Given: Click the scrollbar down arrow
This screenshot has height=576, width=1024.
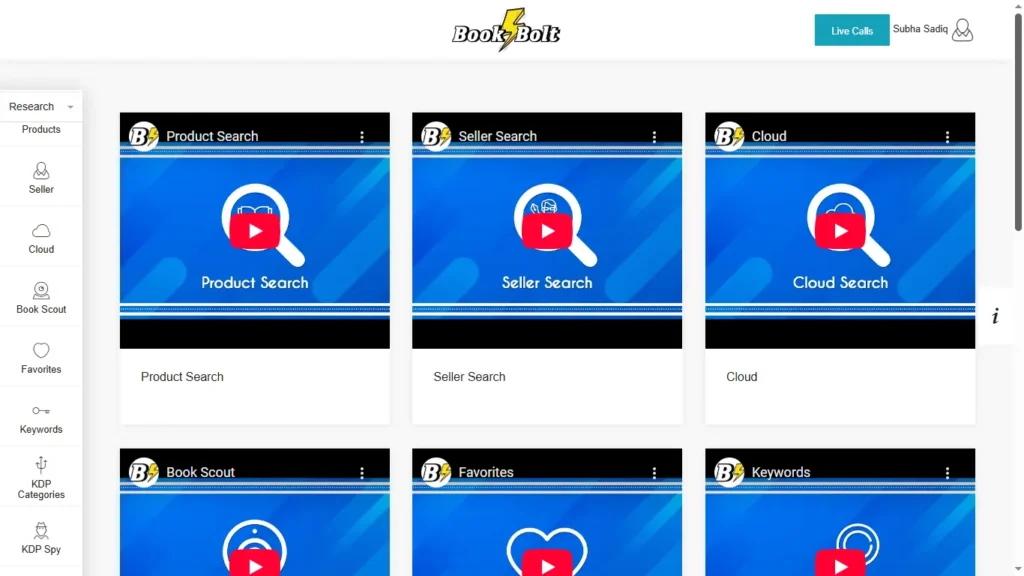Looking at the screenshot, I should click(x=1017, y=570).
